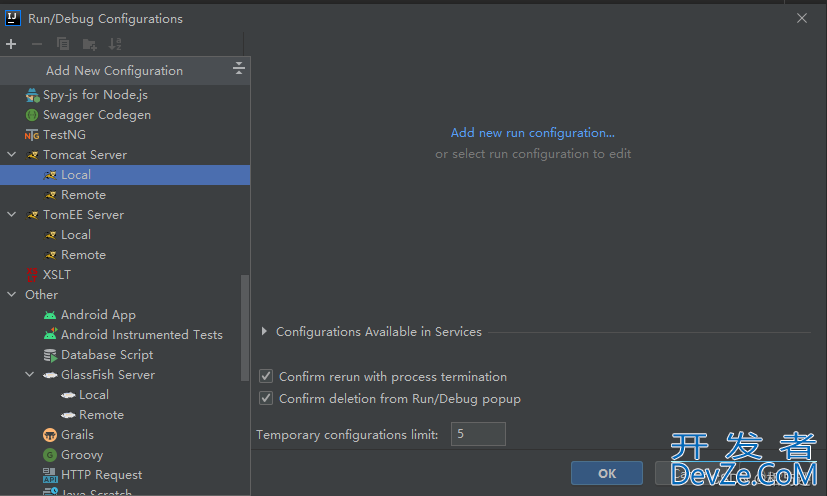This screenshot has height=496, width=827.
Task: Collapse the Other group node
Action: (x=12, y=294)
